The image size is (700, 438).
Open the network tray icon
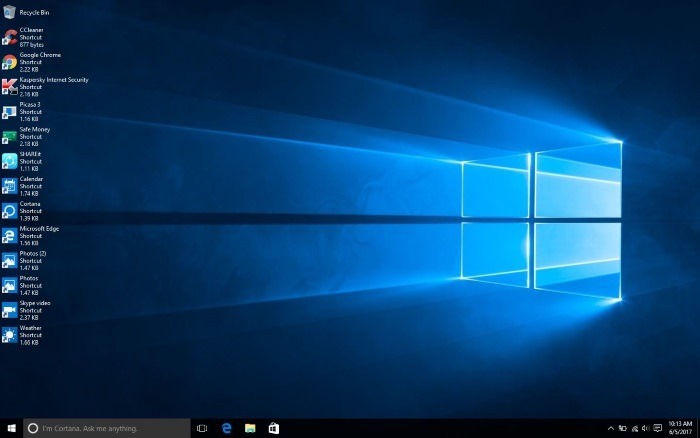coord(634,429)
